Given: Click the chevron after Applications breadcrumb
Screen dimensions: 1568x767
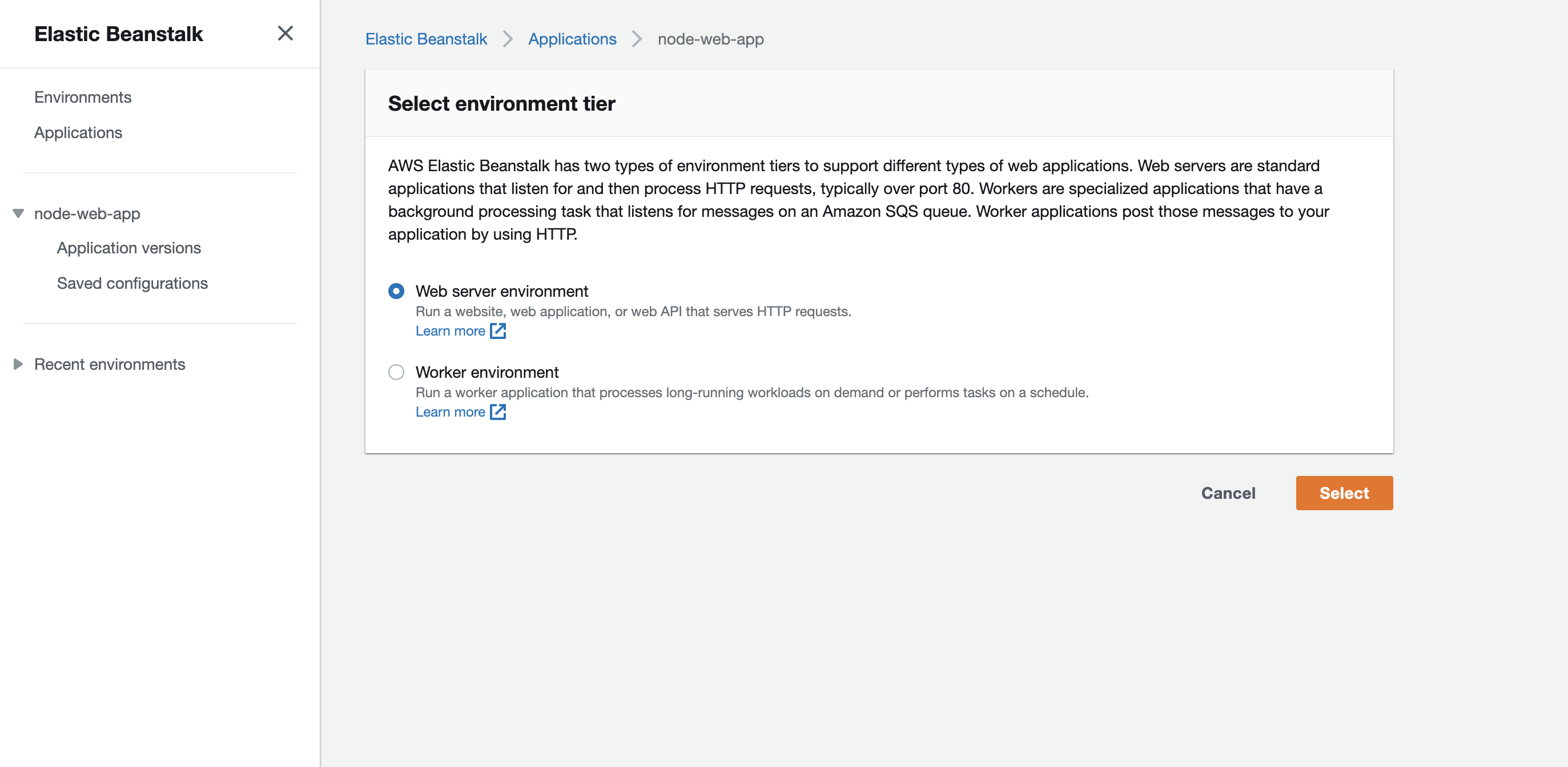Looking at the screenshot, I should click(637, 39).
